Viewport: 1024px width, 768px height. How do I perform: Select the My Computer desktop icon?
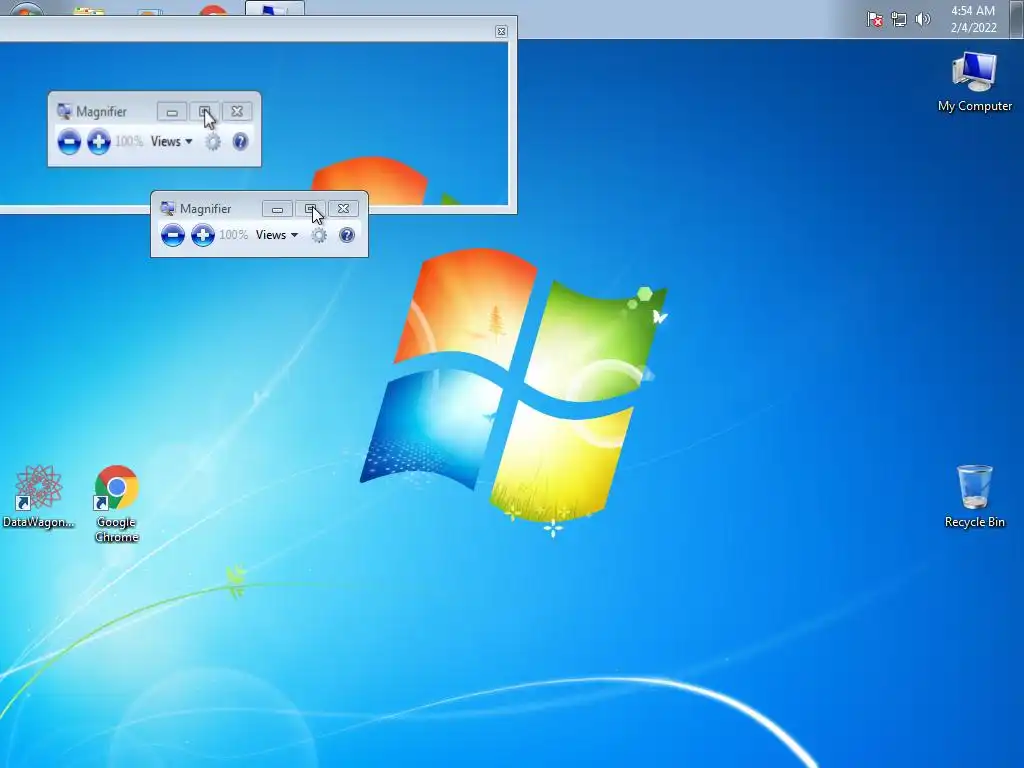pyautogui.click(x=974, y=83)
